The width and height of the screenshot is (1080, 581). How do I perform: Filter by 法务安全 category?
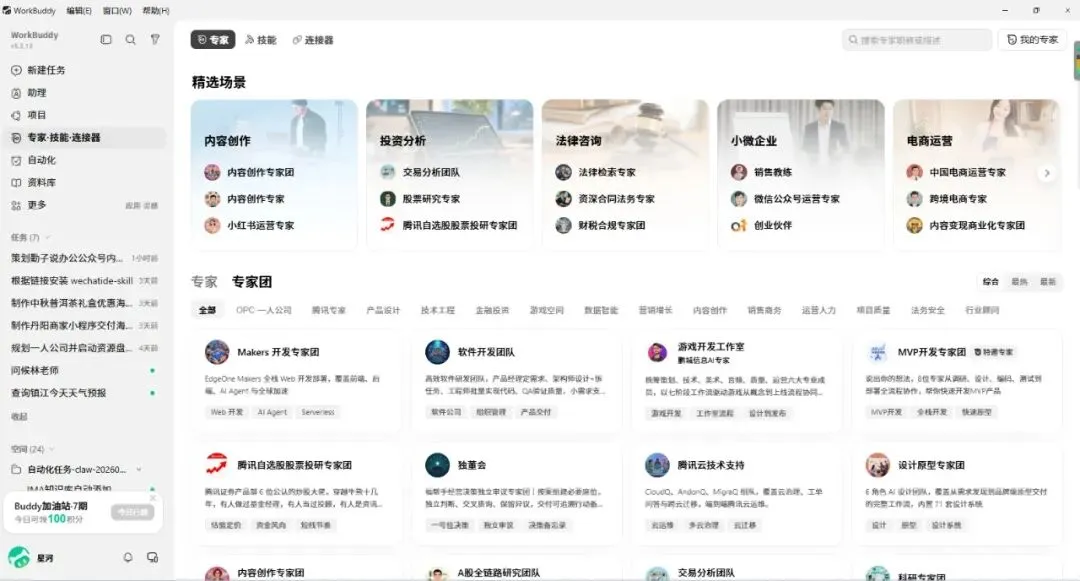(x=928, y=310)
